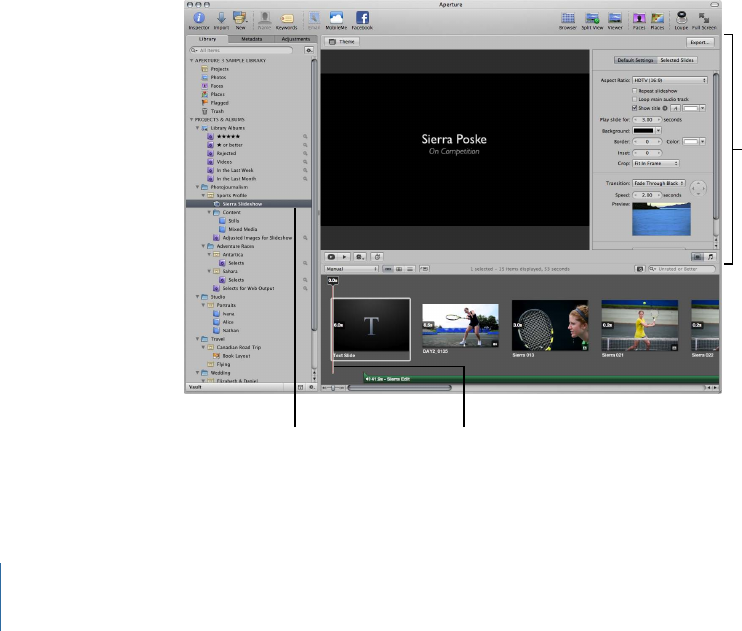
Task: Select the Selected Slides button
Action: (x=679, y=61)
